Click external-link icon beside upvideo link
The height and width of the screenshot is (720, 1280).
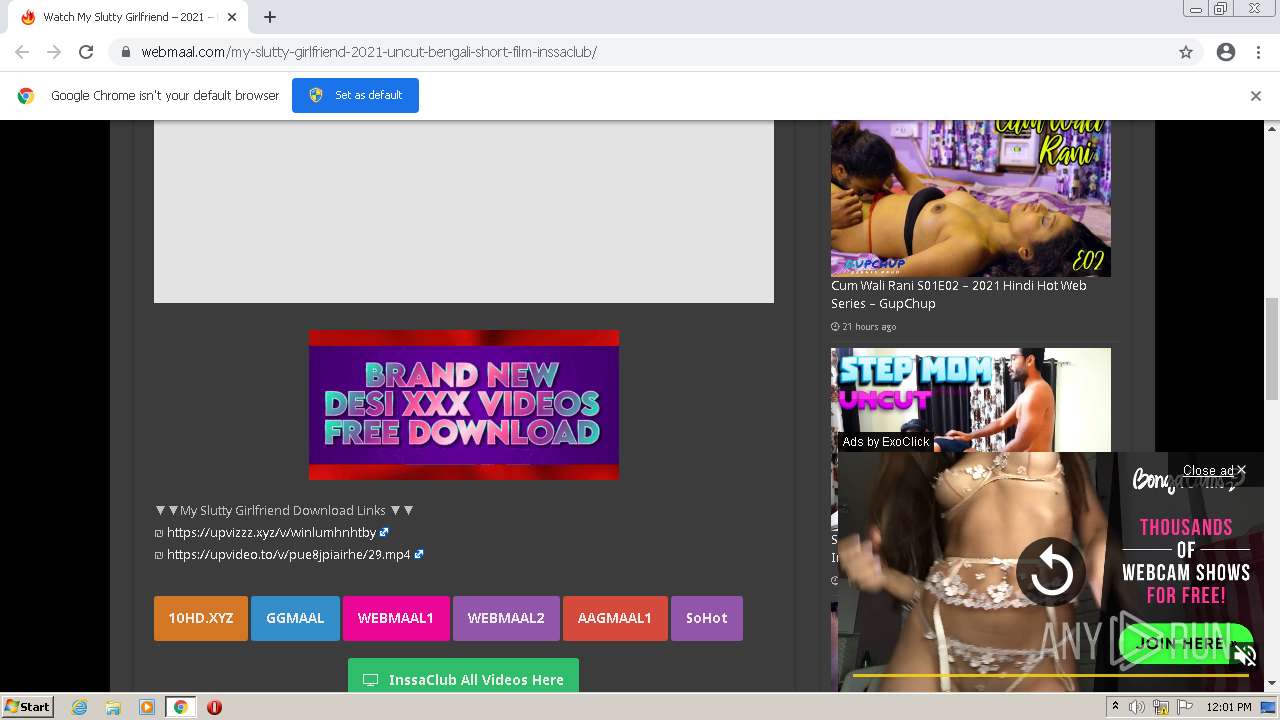click(419, 554)
